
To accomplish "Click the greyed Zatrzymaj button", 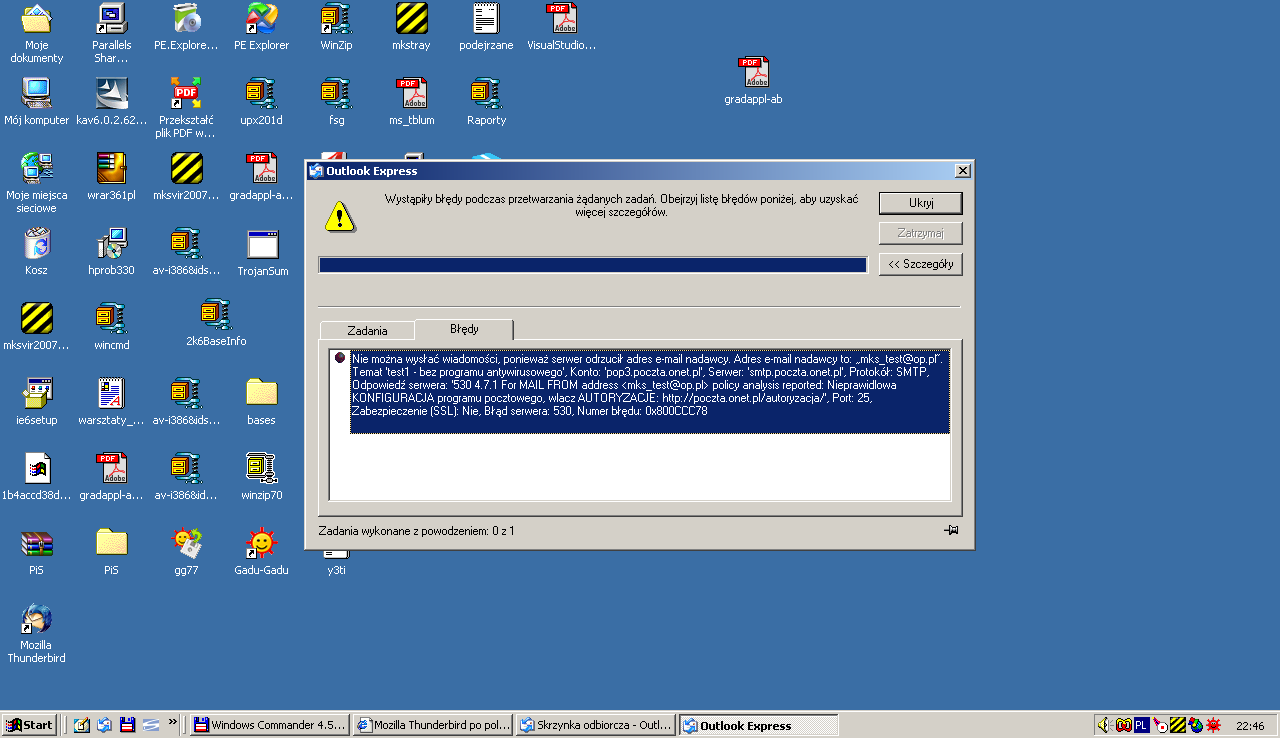I will 920,233.
